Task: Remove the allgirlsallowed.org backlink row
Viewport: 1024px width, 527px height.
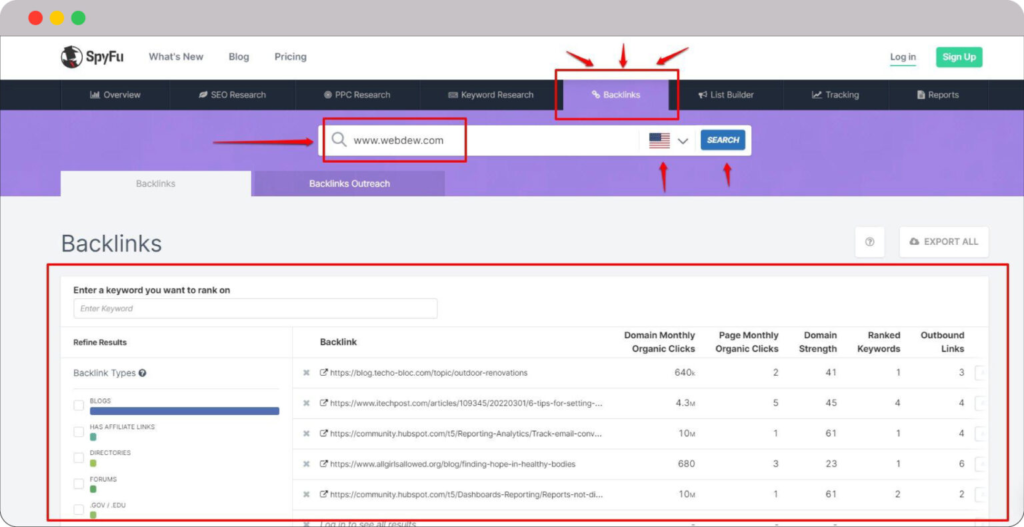Action: pos(306,464)
